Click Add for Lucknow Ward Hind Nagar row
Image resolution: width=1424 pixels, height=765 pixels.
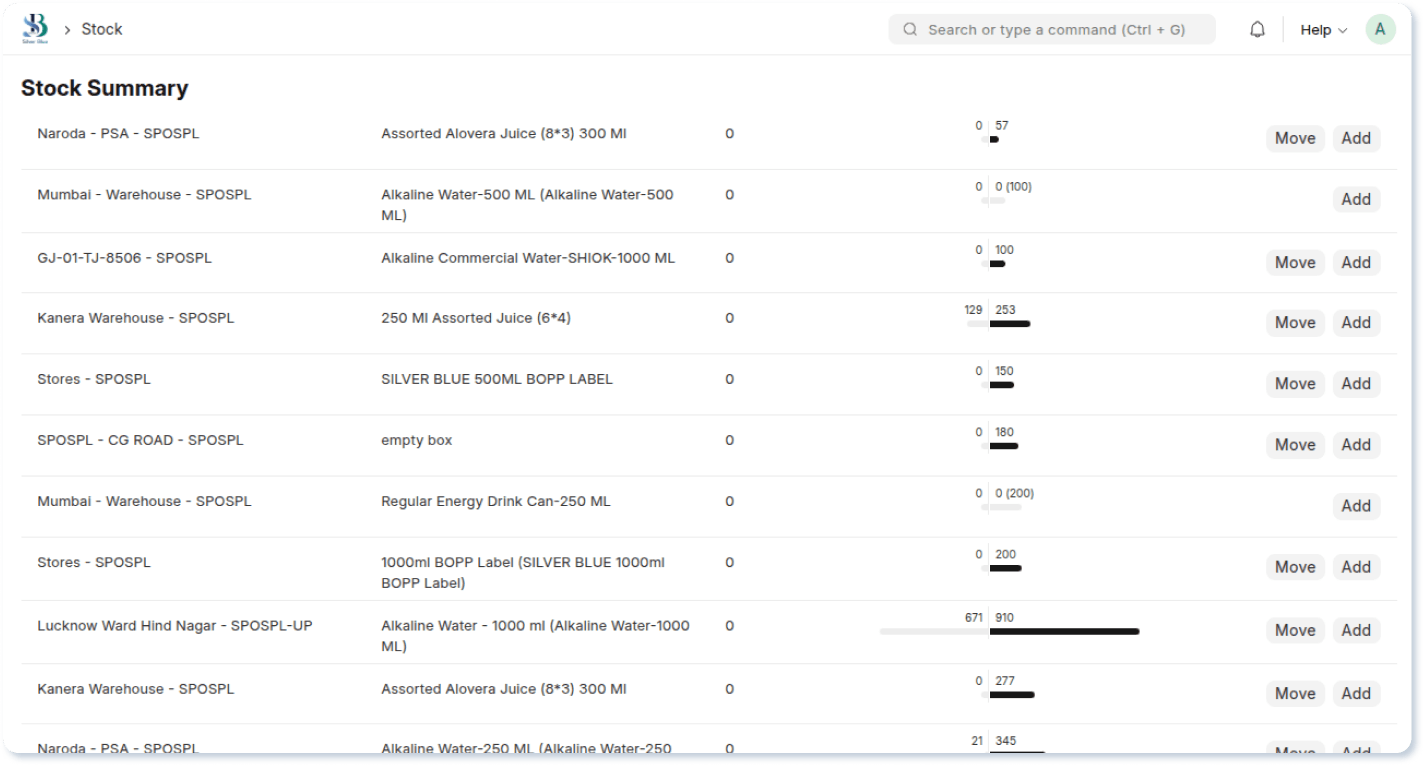(1355, 630)
